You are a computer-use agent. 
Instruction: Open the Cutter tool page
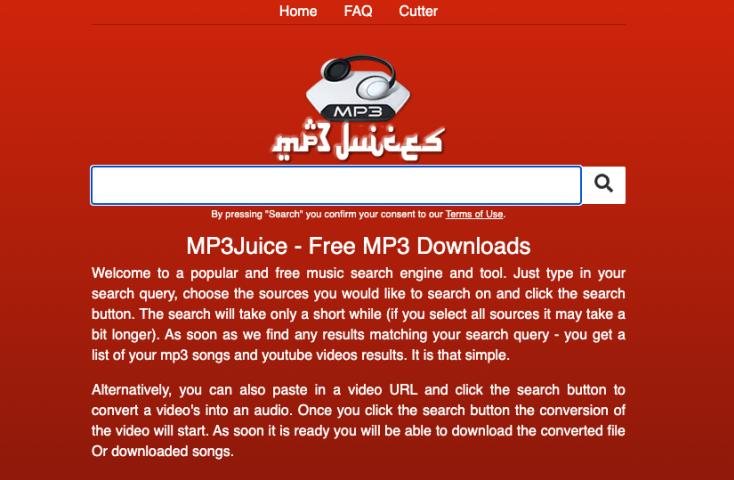(418, 11)
